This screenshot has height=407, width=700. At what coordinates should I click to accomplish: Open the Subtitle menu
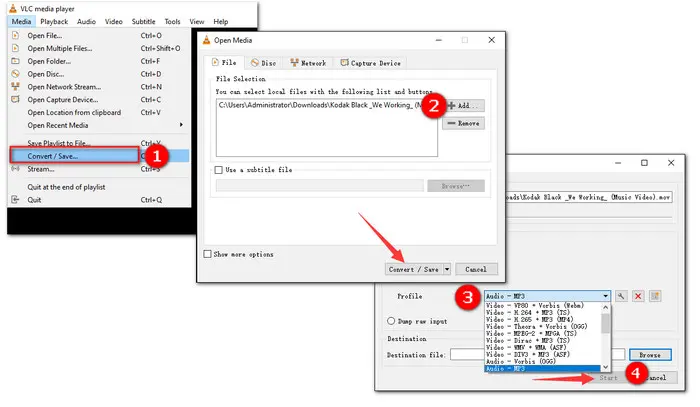[x=143, y=21]
